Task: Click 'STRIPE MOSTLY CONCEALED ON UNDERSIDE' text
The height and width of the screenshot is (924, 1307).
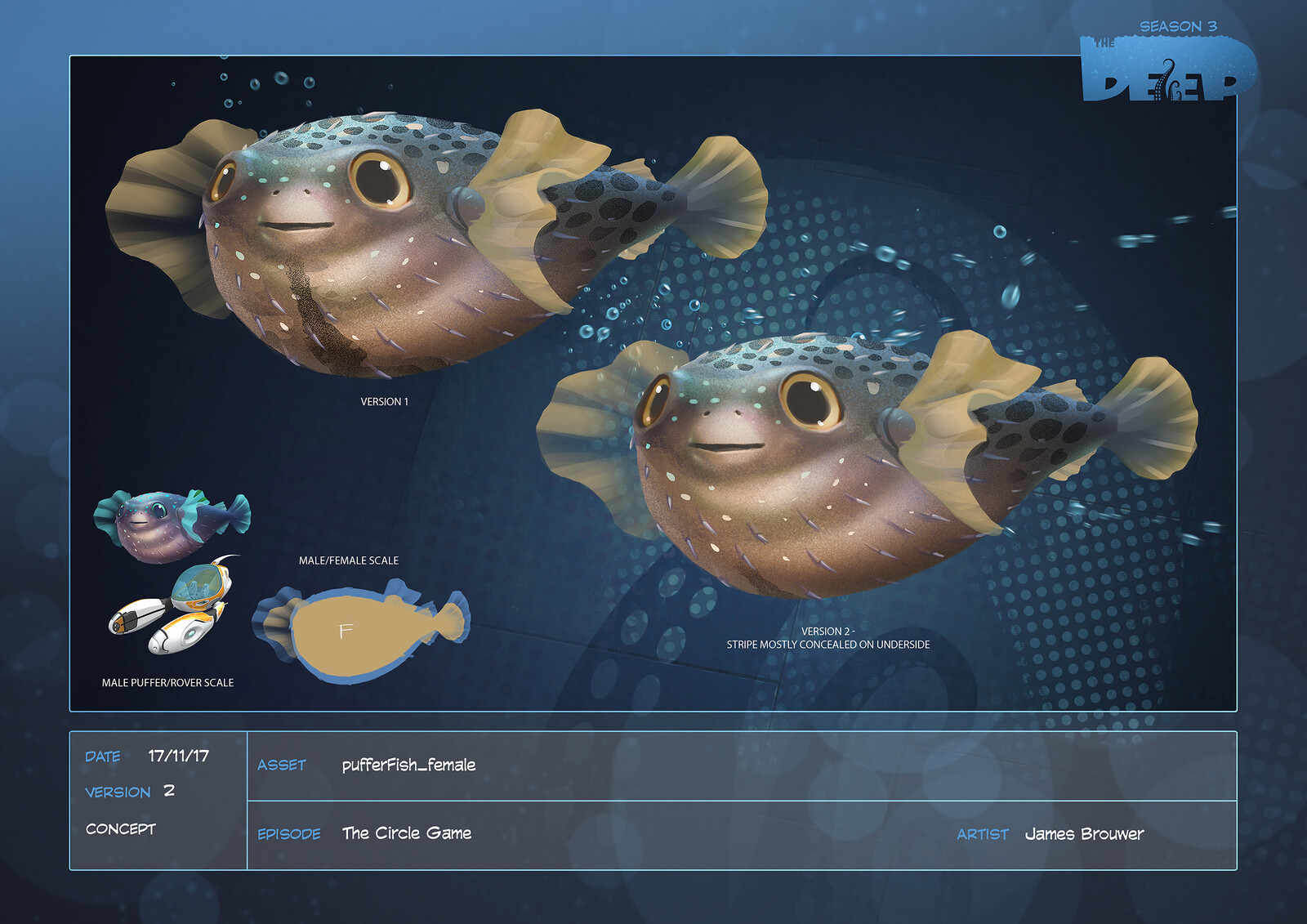Action: coord(828,645)
